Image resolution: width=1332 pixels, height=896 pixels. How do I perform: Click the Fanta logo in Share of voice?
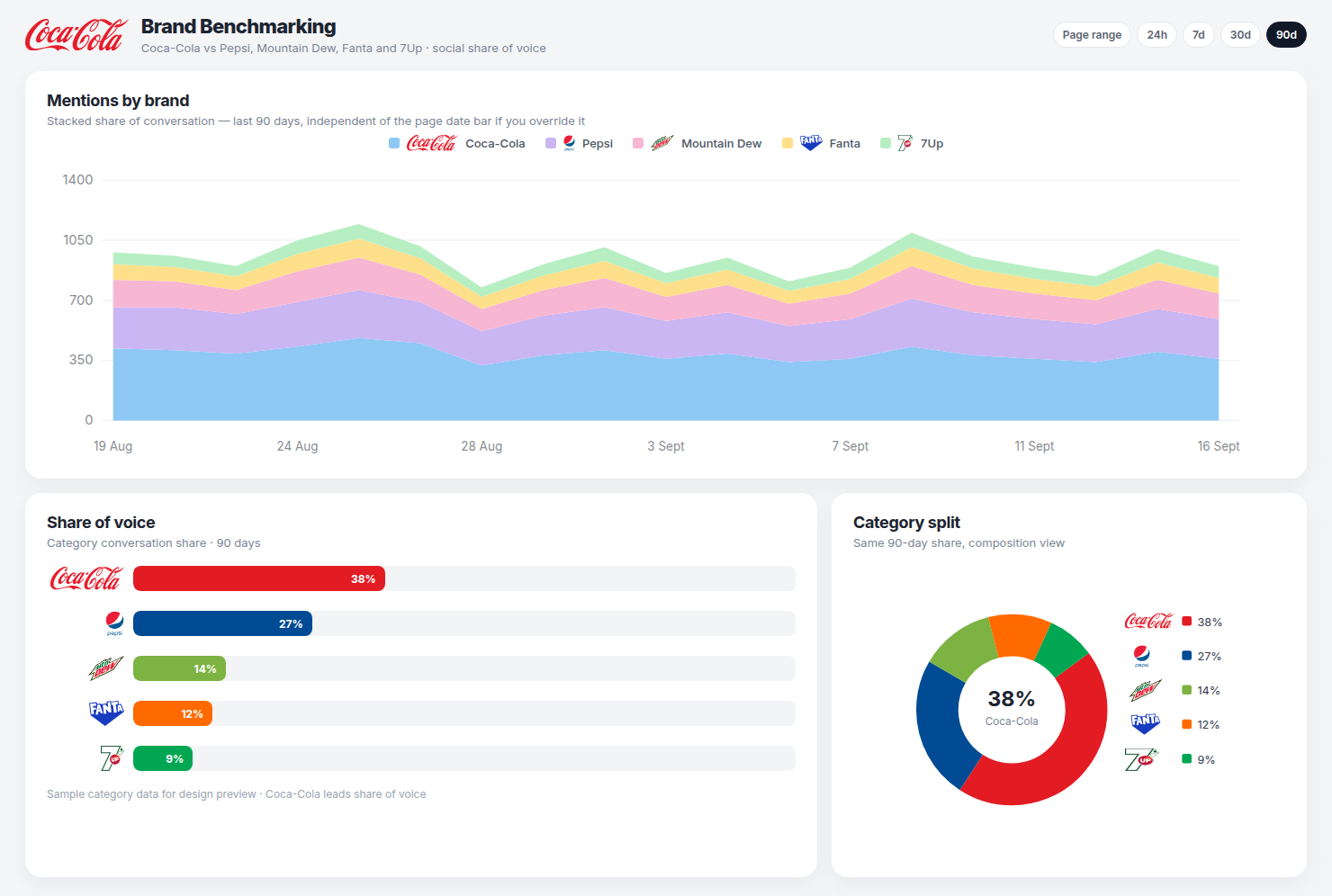(106, 713)
